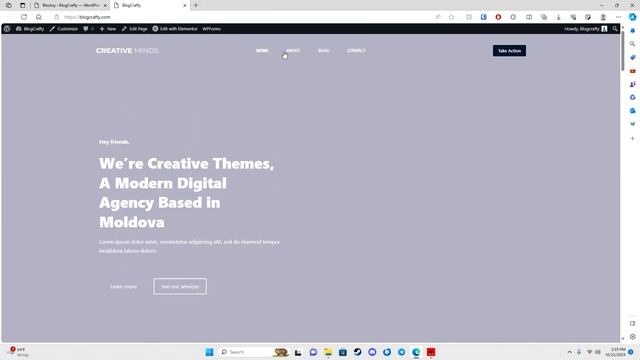Click the browser refresh button

coord(24,17)
